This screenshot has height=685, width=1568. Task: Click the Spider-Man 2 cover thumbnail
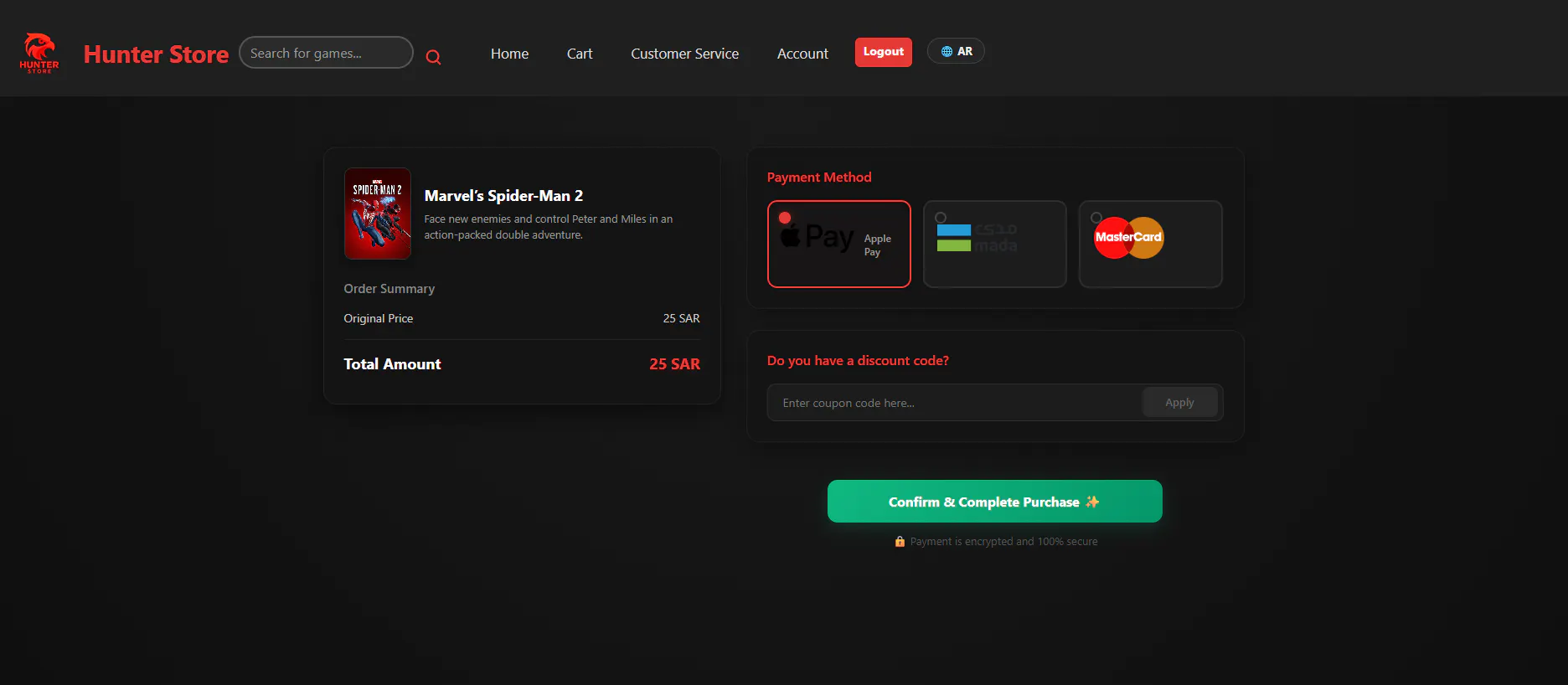click(378, 214)
